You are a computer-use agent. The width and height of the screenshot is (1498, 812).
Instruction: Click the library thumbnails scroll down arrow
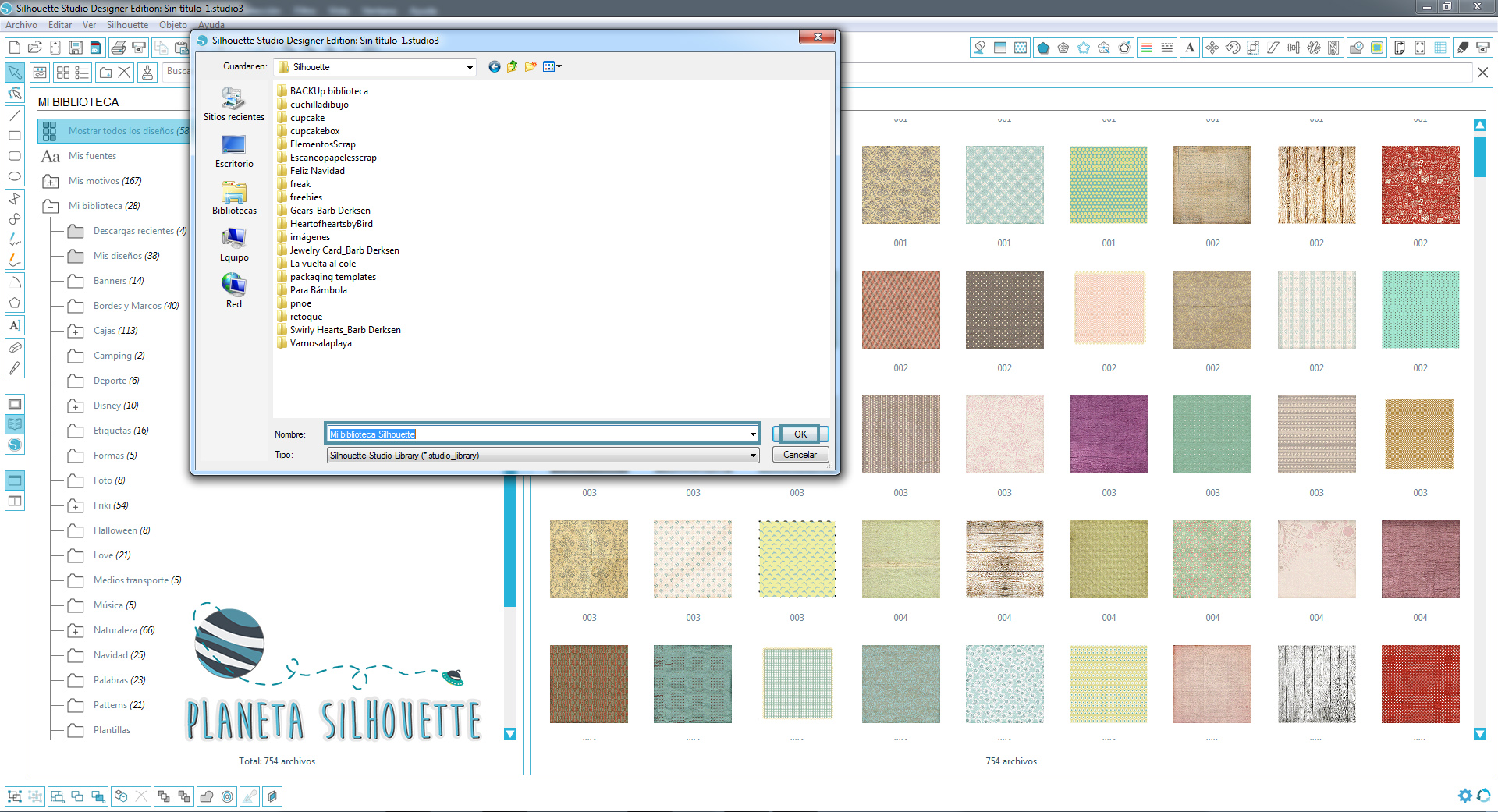pyautogui.click(x=1480, y=734)
